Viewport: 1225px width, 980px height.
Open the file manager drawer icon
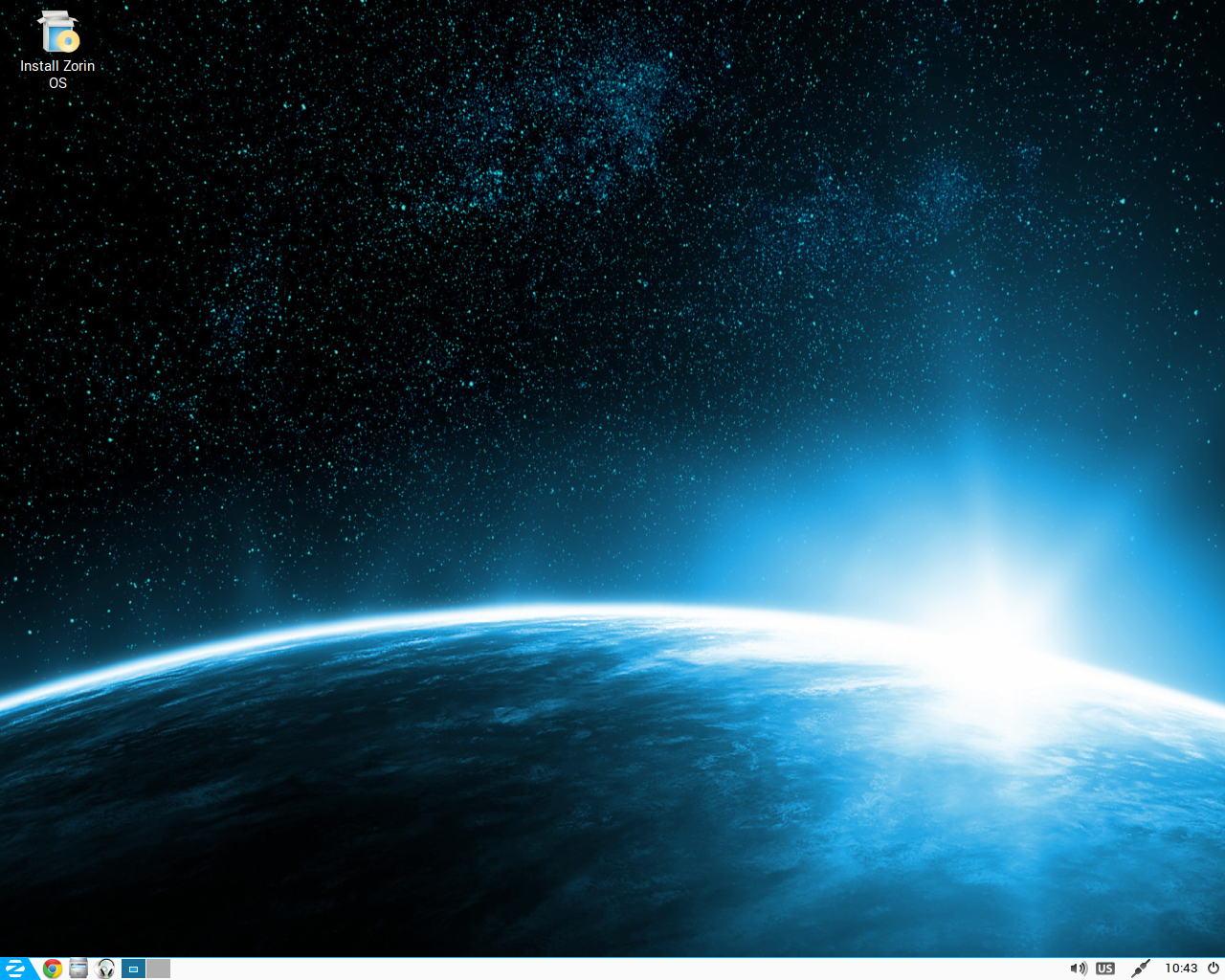pos(78,969)
